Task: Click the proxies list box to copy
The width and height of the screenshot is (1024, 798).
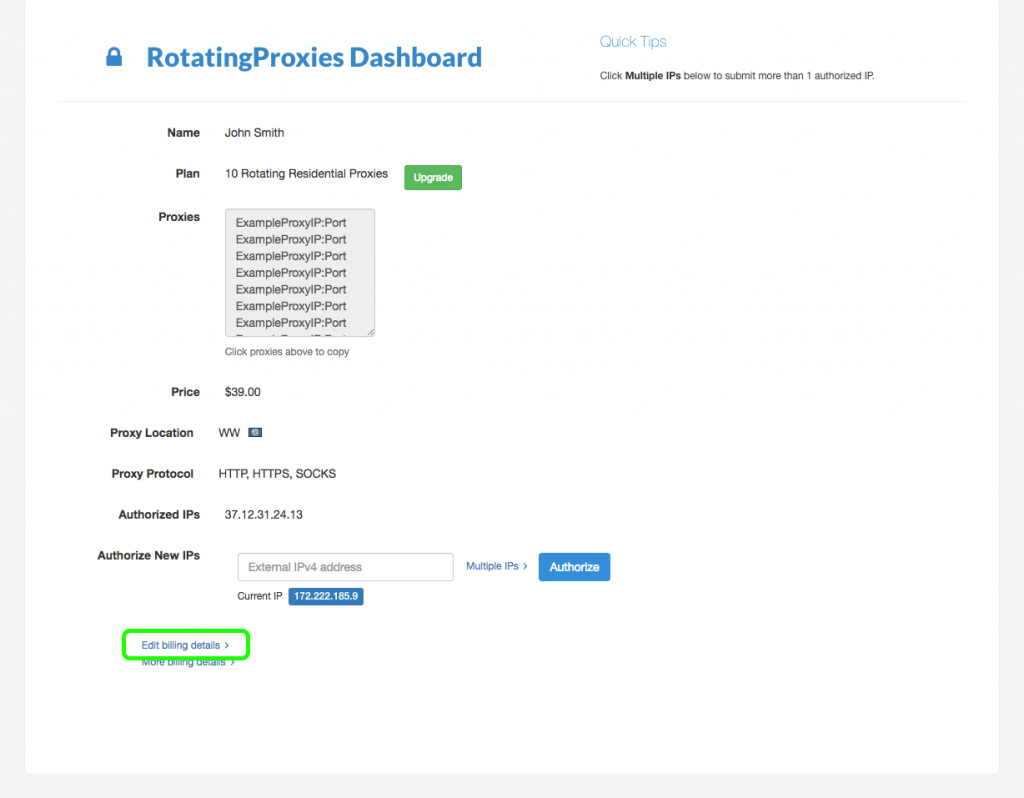Action: point(300,272)
